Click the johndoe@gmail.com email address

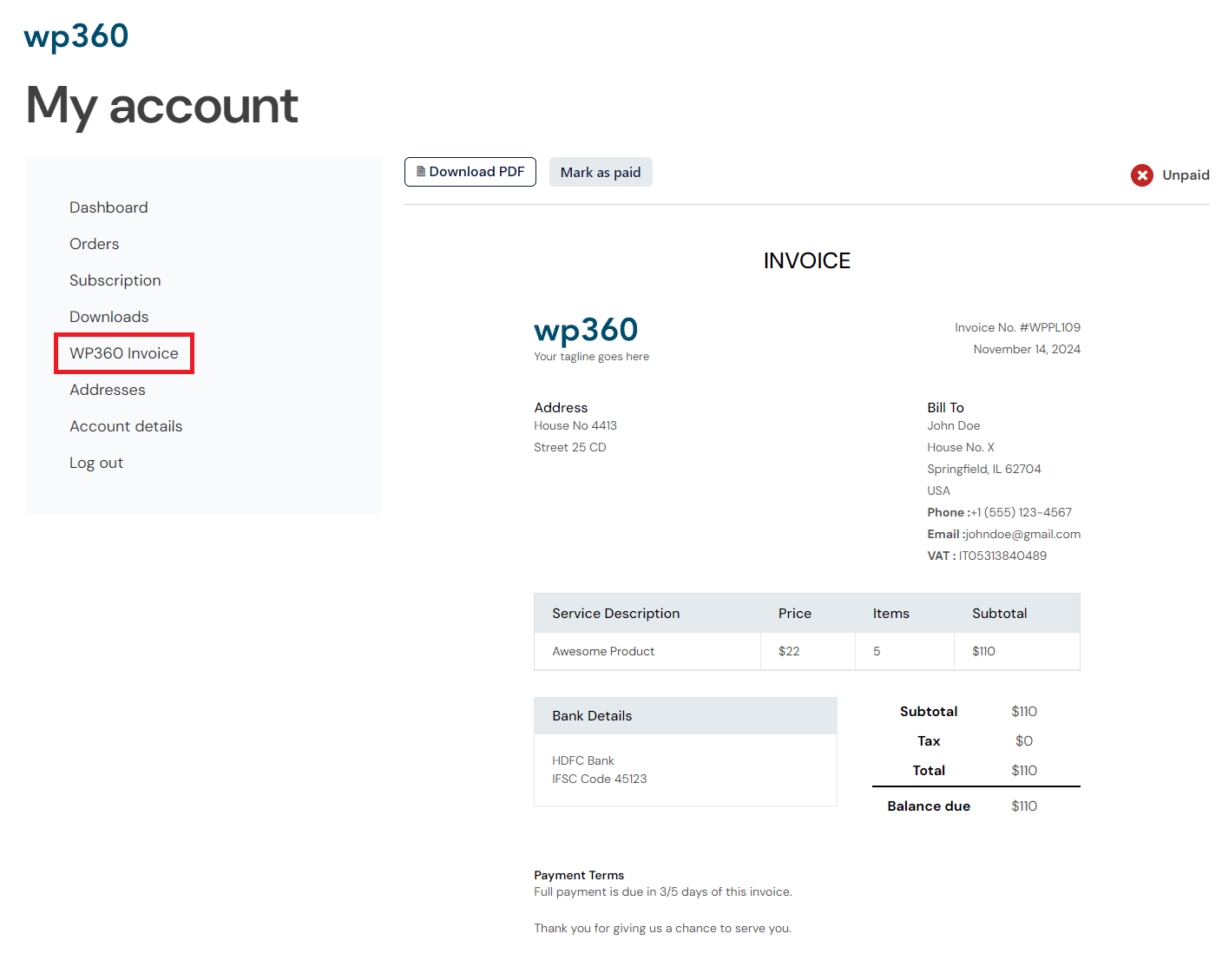point(1023,534)
